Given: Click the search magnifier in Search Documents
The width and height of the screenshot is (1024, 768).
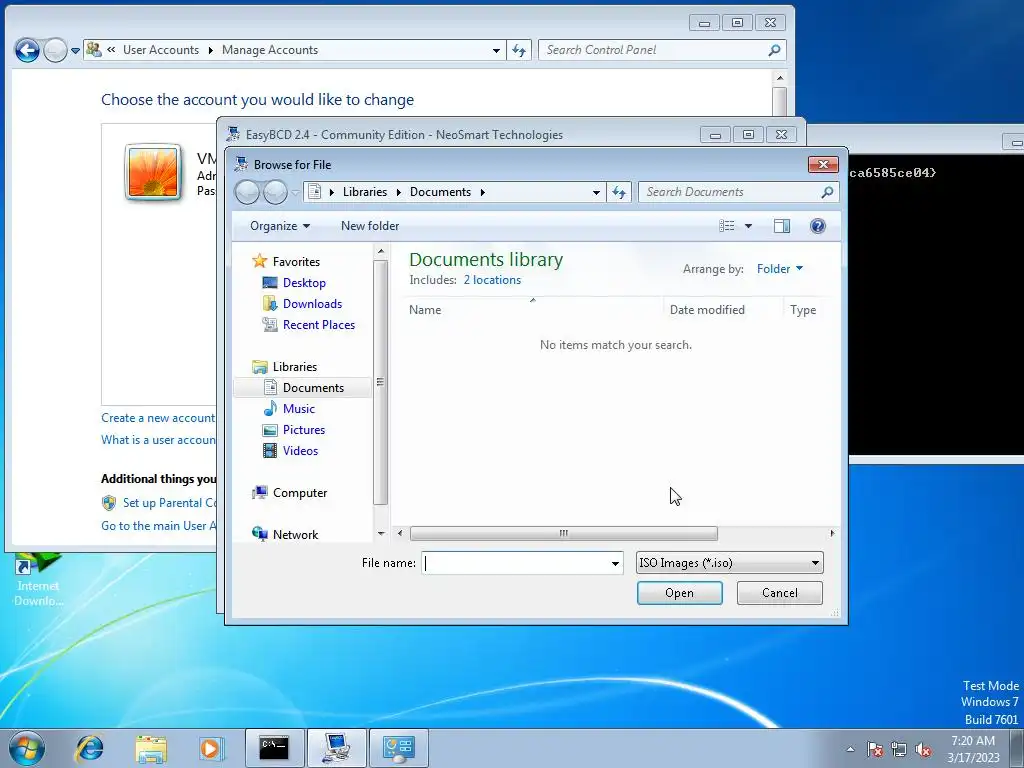Looking at the screenshot, I should pos(827,192).
